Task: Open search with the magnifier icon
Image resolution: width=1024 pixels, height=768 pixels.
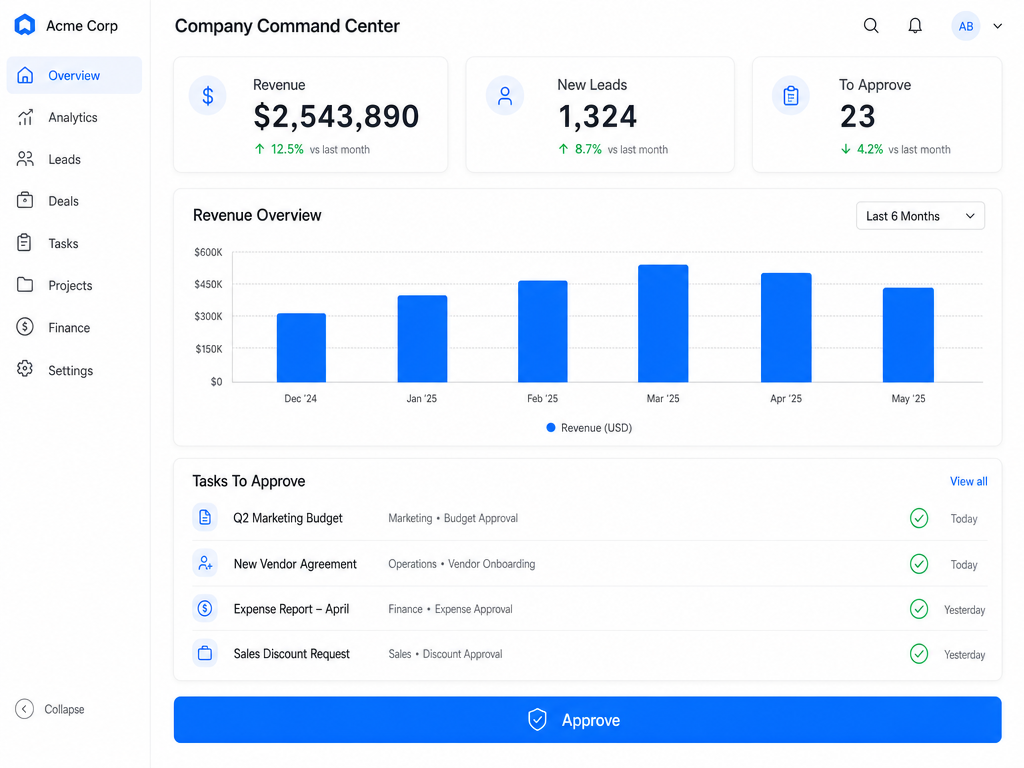Action: tap(871, 25)
